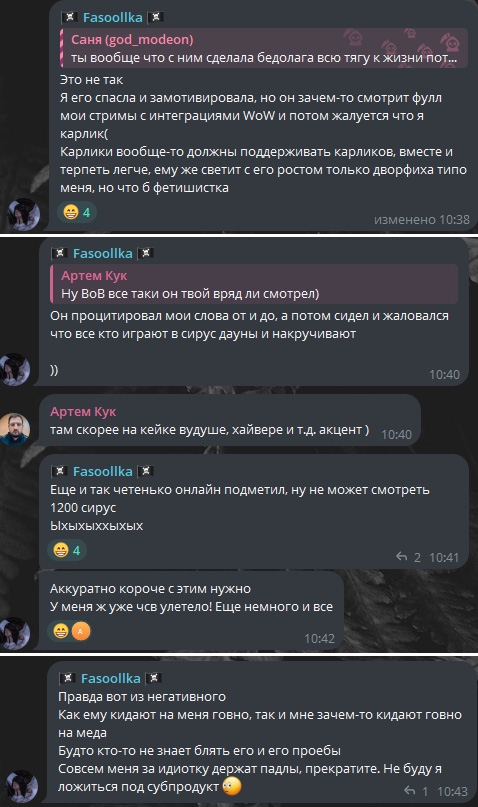Click the изменено 10:38 timestamp
This screenshot has width=478, height=807.
click(421, 219)
